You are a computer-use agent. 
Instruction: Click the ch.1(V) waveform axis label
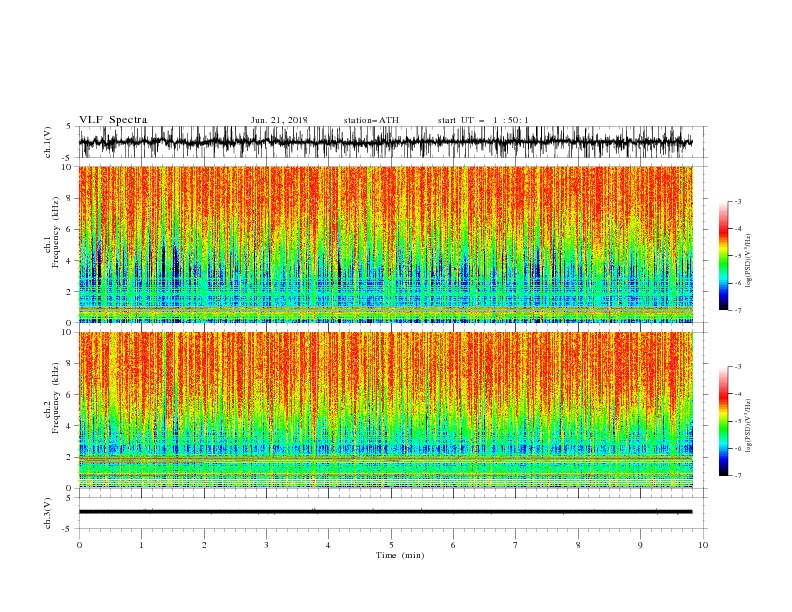click(48, 142)
